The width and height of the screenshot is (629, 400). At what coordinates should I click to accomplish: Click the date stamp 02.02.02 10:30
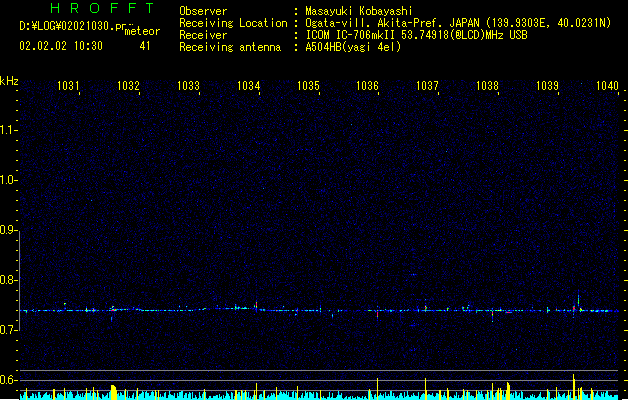coord(61,46)
